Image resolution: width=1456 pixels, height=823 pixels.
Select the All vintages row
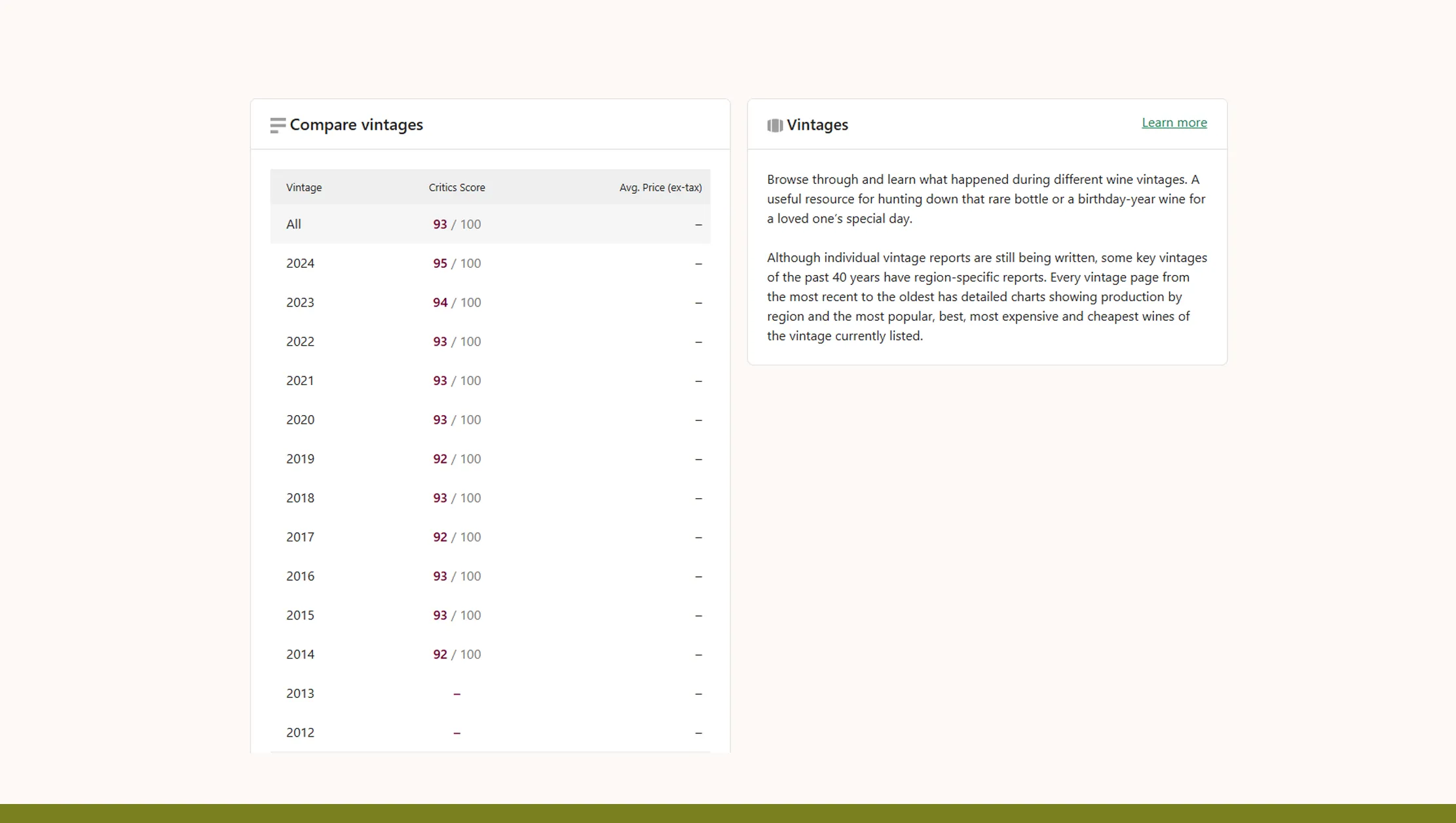(x=490, y=224)
